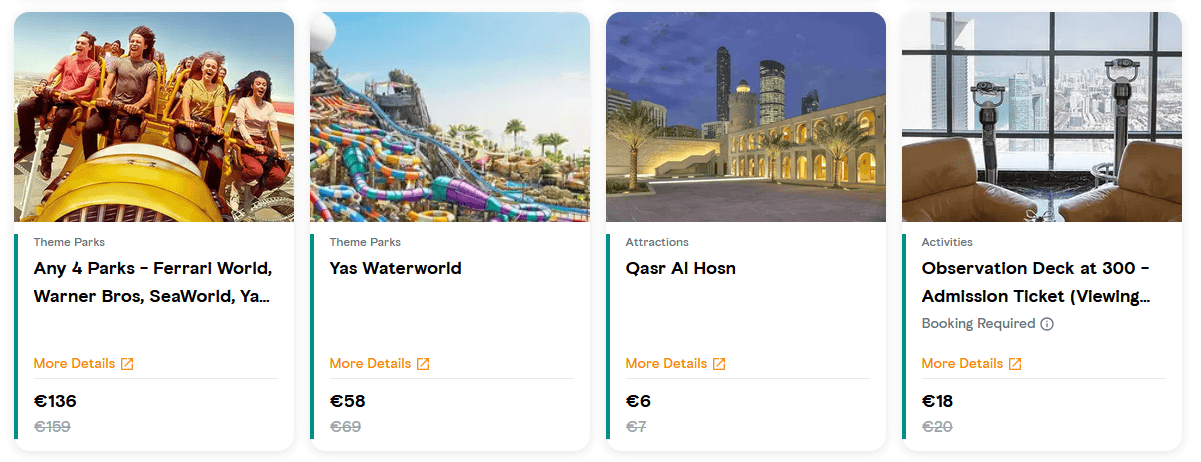The width and height of the screenshot is (1201, 462).
Task: Open More Details for Any 4 Parks
Action: [x=74, y=364]
